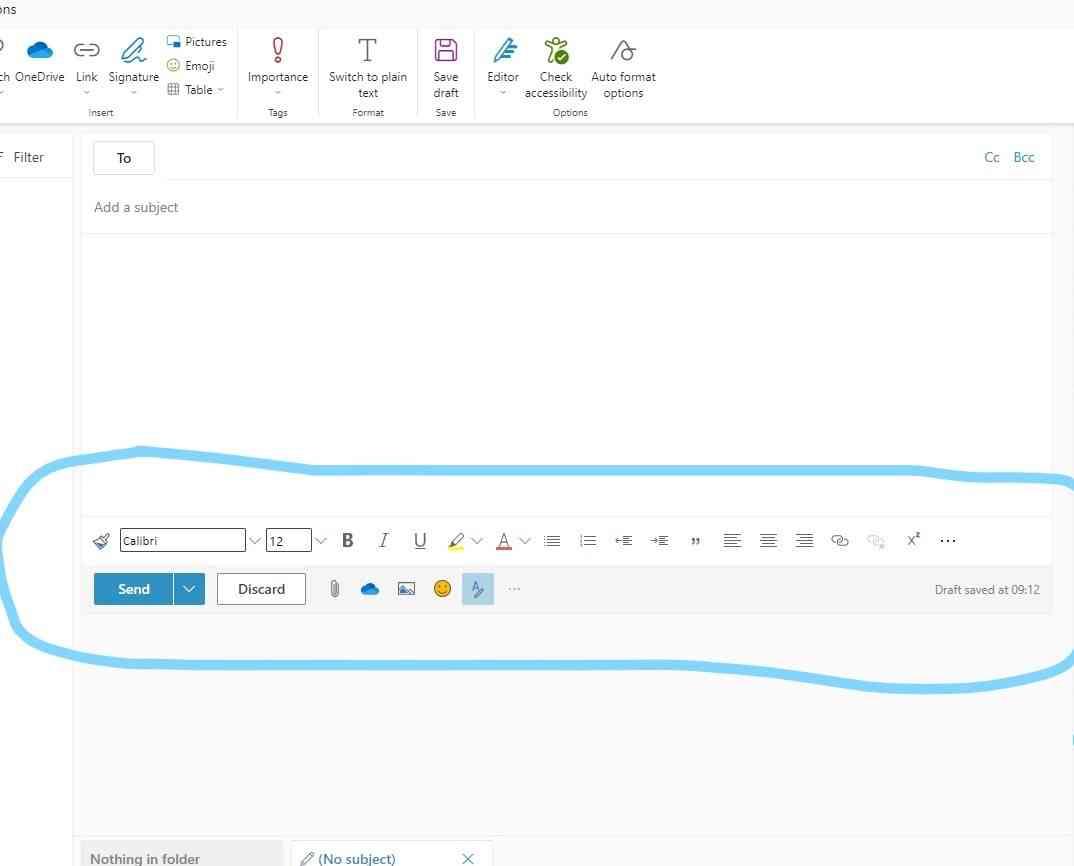Insert Pictures from the ribbon
The image size is (1074, 866).
[x=197, y=42]
